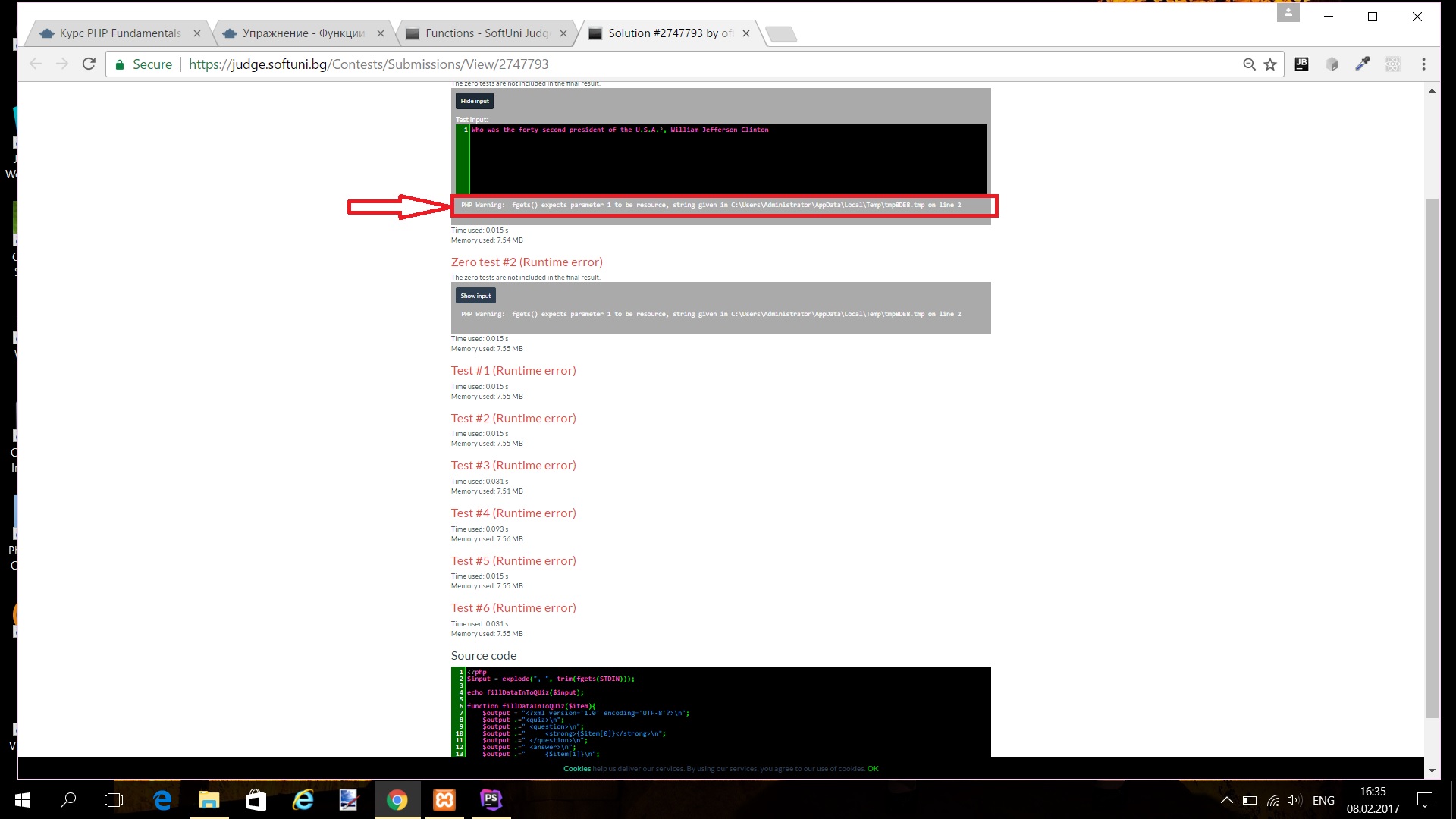Click the Test #1 (Runtime error) heading
Image resolution: width=1456 pixels, height=819 pixels.
513,371
